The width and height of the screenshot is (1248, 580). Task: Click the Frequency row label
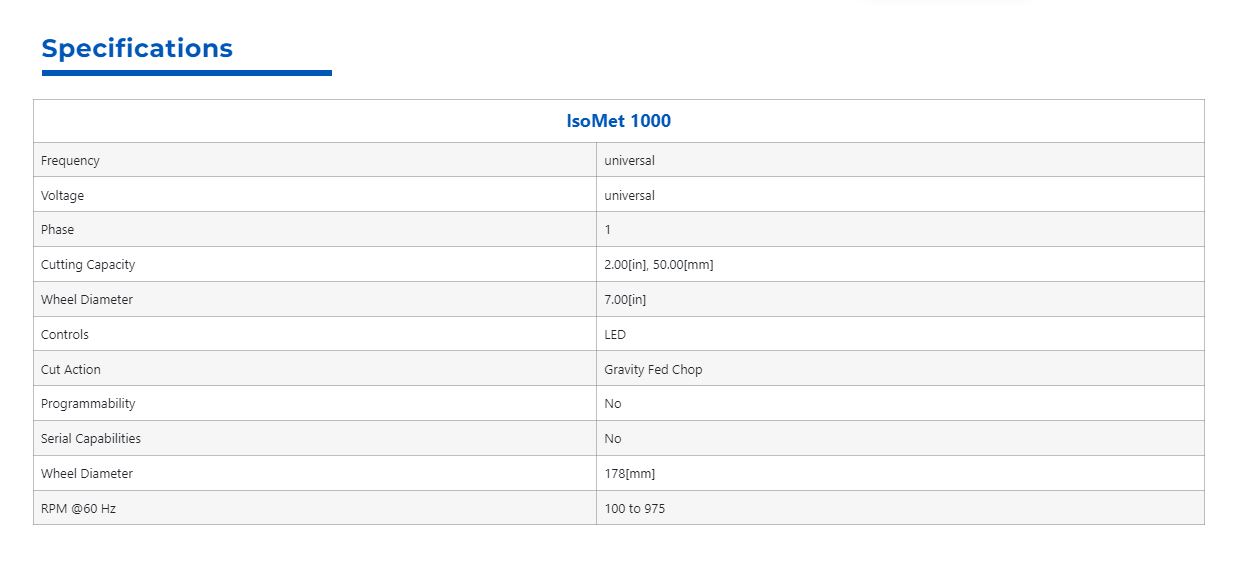(70, 160)
